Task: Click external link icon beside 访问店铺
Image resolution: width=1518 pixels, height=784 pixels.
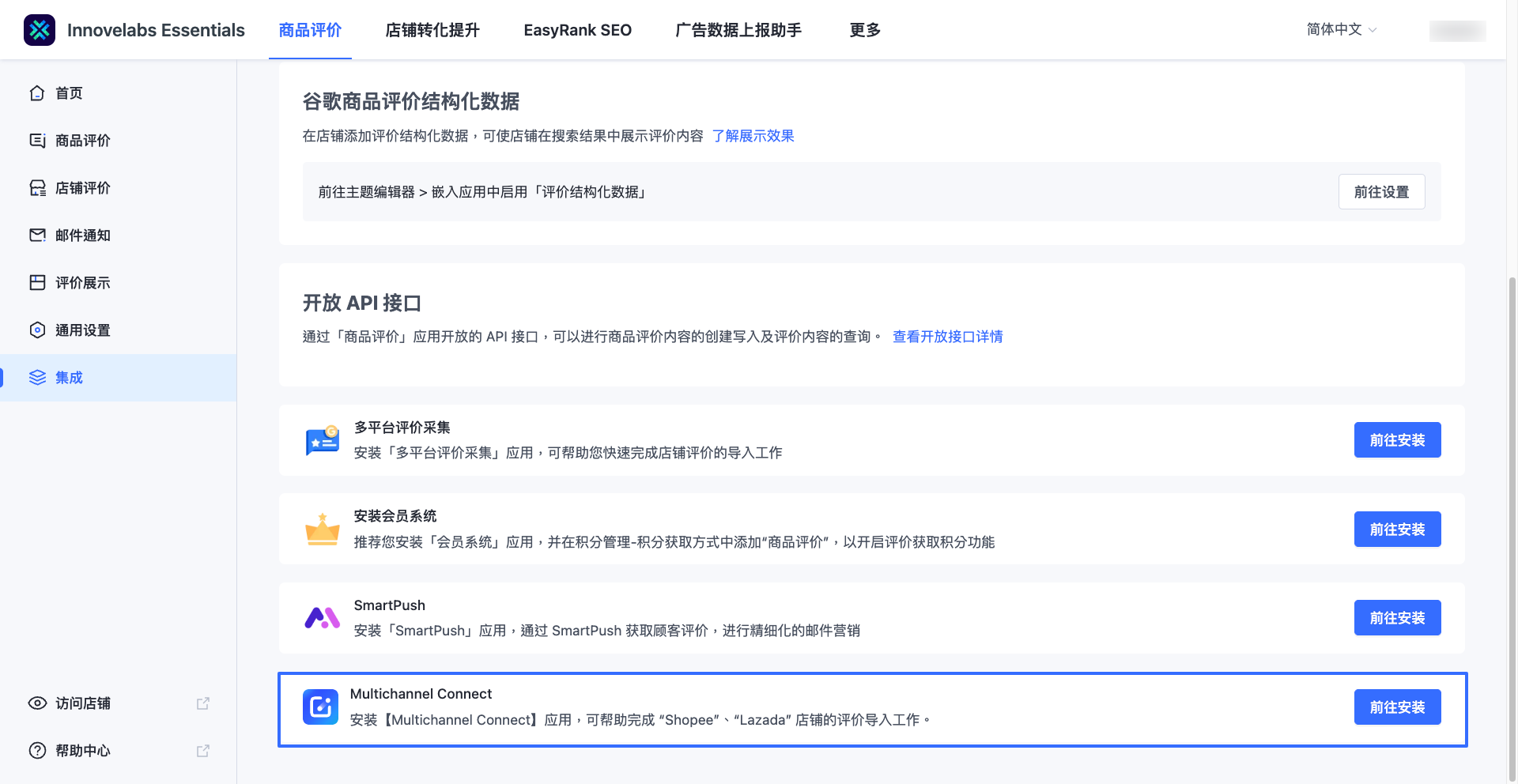Action: pyautogui.click(x=203, y=703)
